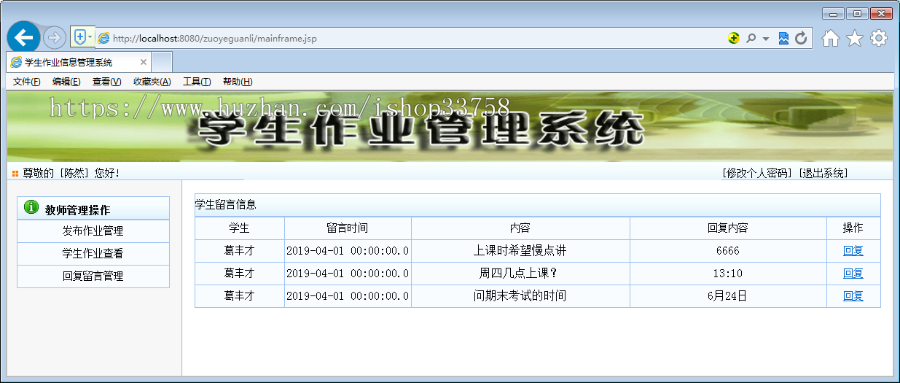Close the 学生作业信息管理系统 tab
The height and width of the screenshot is (383, 900).
coord(143,62)
